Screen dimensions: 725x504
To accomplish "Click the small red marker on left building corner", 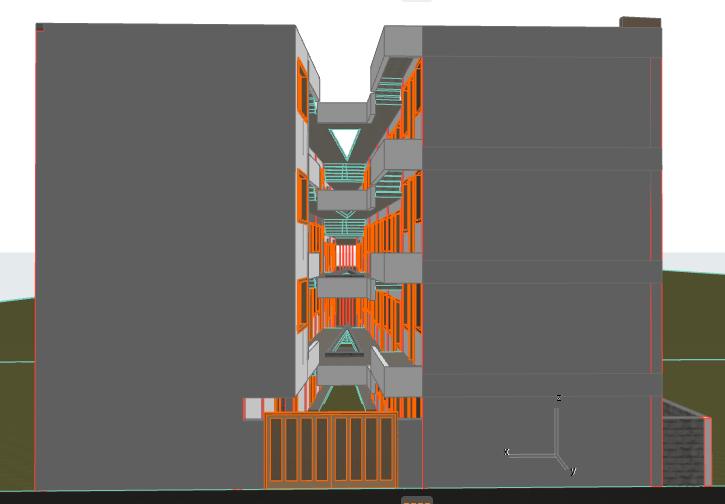I will (x=39, y=28).
